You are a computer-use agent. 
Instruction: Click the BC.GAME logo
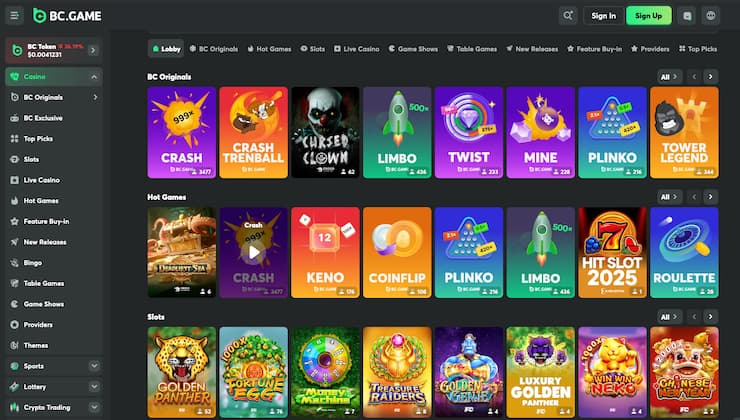(67, 16)
